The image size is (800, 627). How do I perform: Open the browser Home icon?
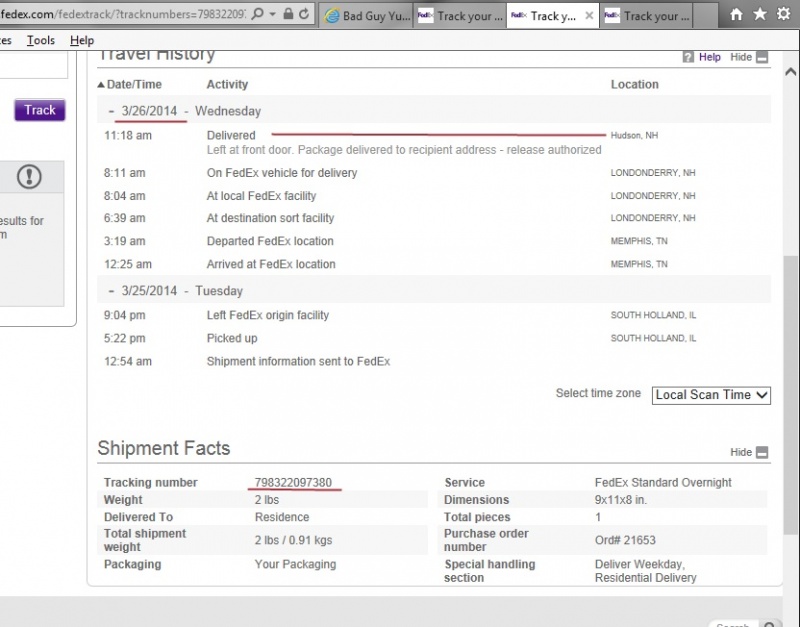pos(736,14)
